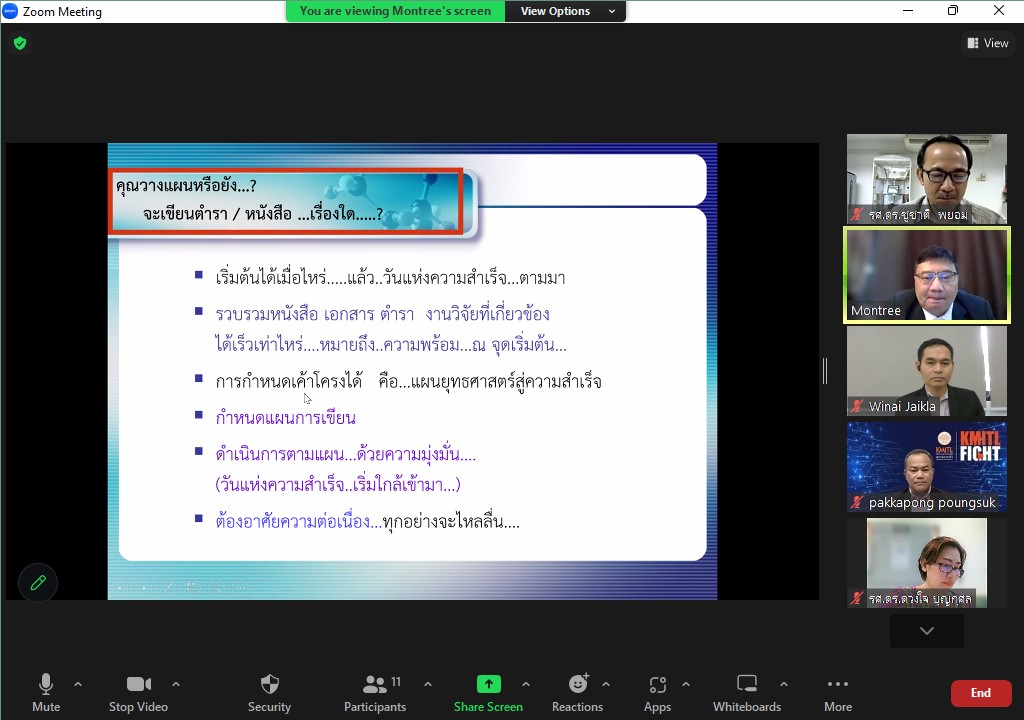Mute the microphone
The image size is (1024, 720).
[46, 693]
